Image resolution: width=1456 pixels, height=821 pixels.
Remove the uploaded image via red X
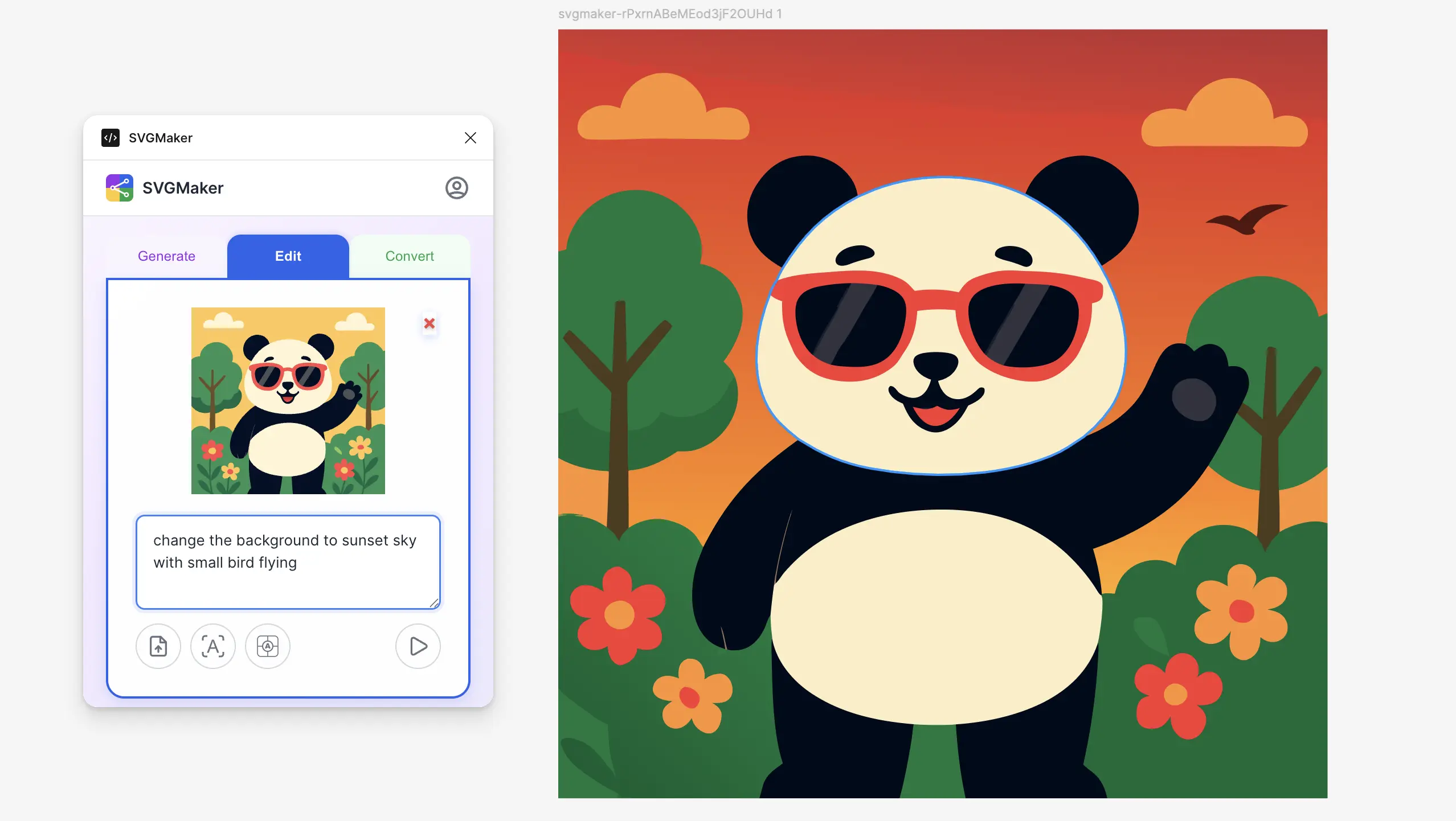click(430, 323)
